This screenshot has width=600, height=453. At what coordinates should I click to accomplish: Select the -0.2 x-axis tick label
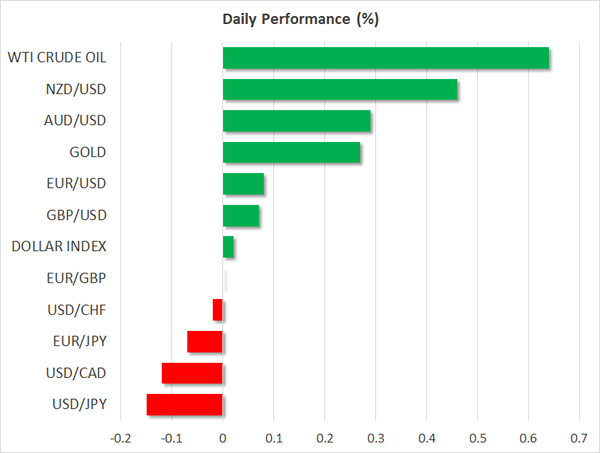[x=119, y=438]
